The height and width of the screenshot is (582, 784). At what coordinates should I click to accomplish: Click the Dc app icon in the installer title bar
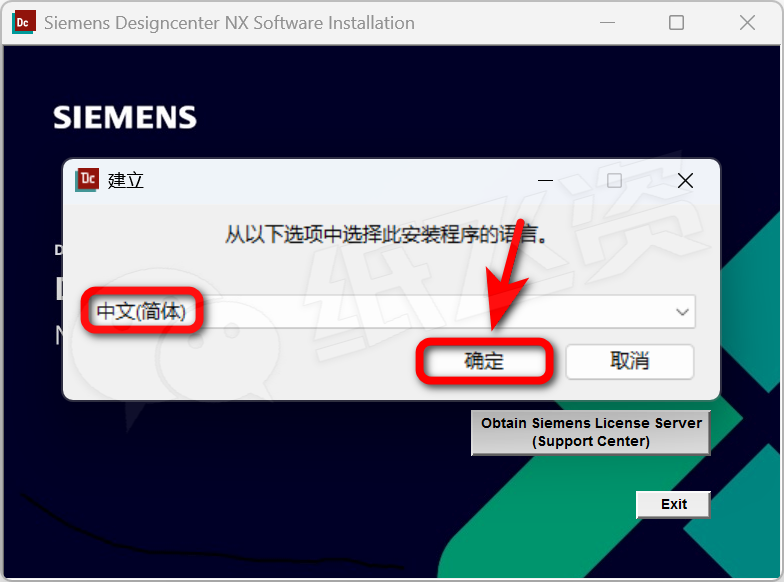coord(24,23)
